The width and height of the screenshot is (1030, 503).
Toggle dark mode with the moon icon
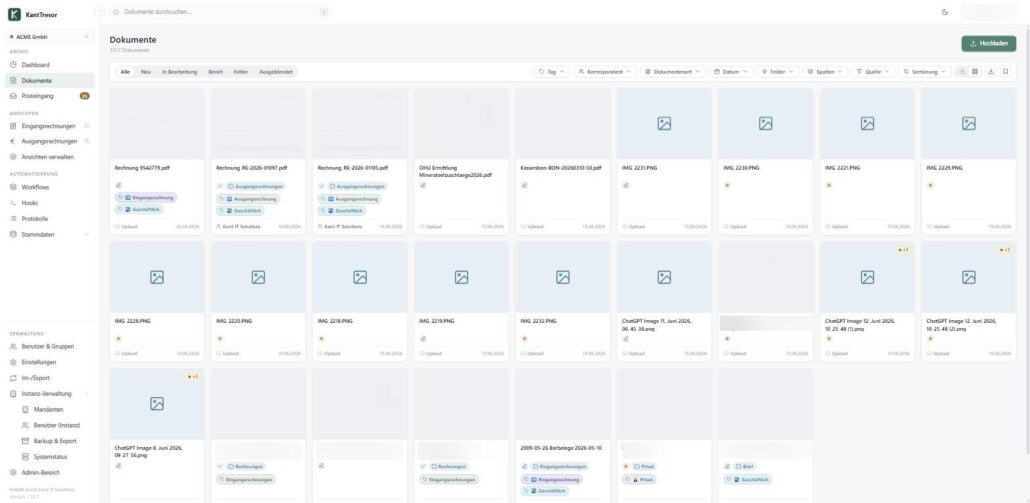pyautogui.click(x=945, y=12)
